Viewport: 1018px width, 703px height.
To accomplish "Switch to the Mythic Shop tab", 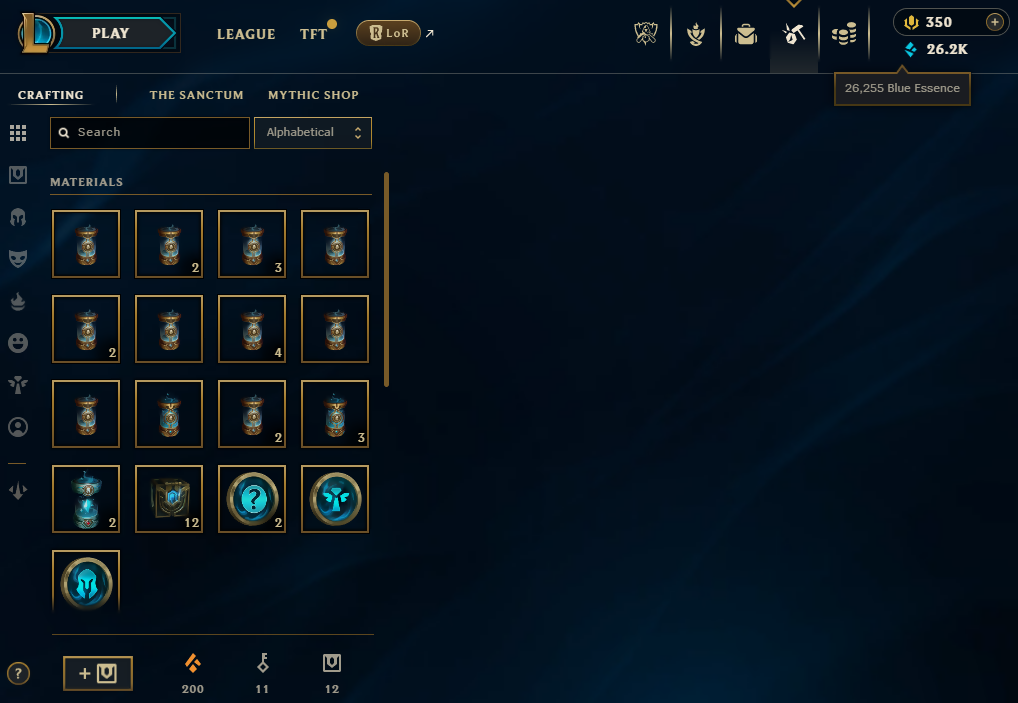I will (313, 95).
